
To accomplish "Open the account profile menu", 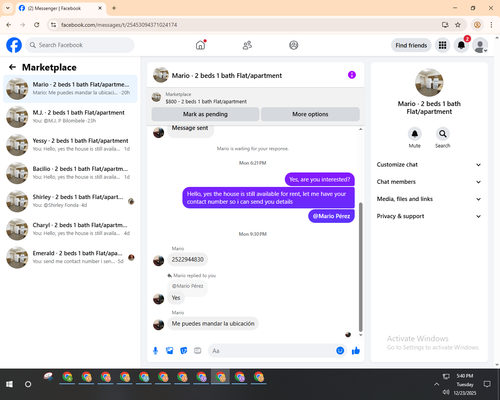I will tap(480, 45).
